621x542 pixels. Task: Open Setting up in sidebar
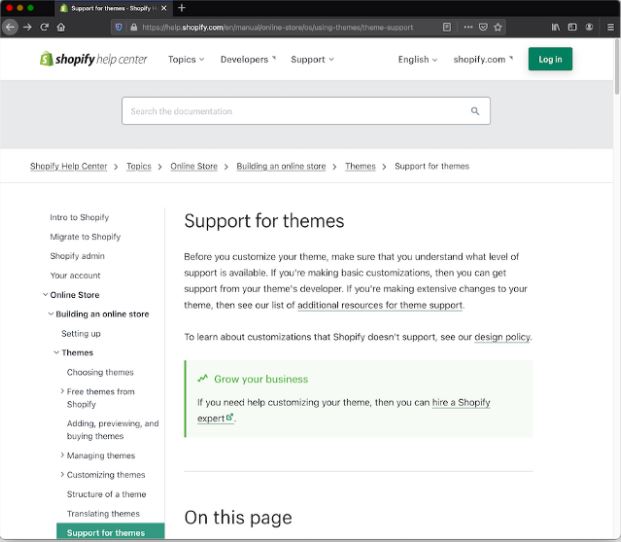point(81,334)
